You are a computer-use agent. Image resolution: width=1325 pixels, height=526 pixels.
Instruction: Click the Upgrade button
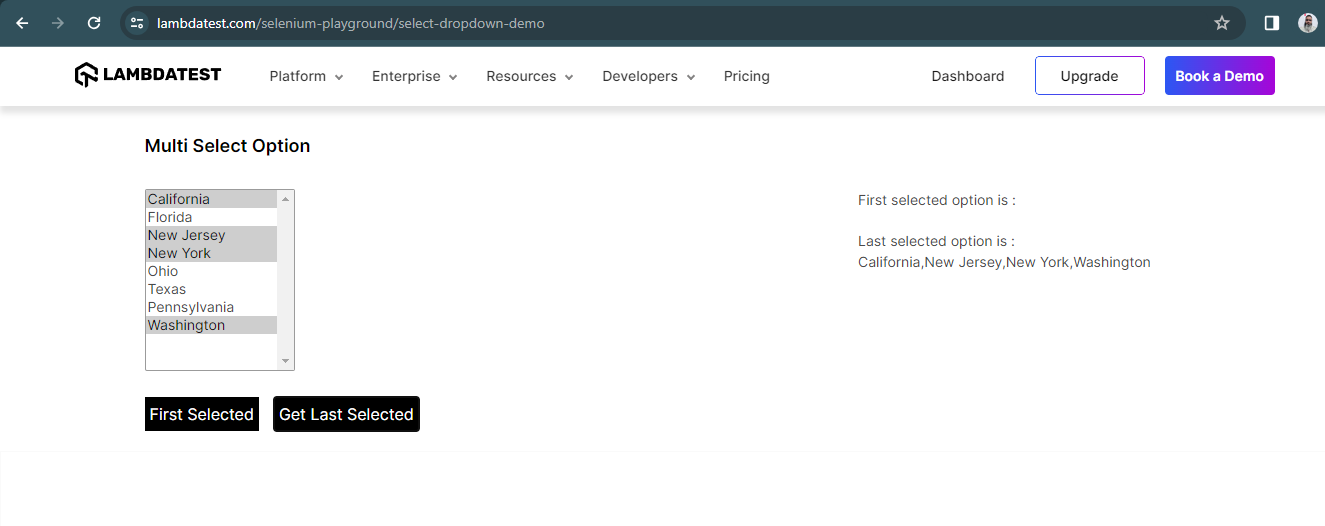(x=1089, y=76)
